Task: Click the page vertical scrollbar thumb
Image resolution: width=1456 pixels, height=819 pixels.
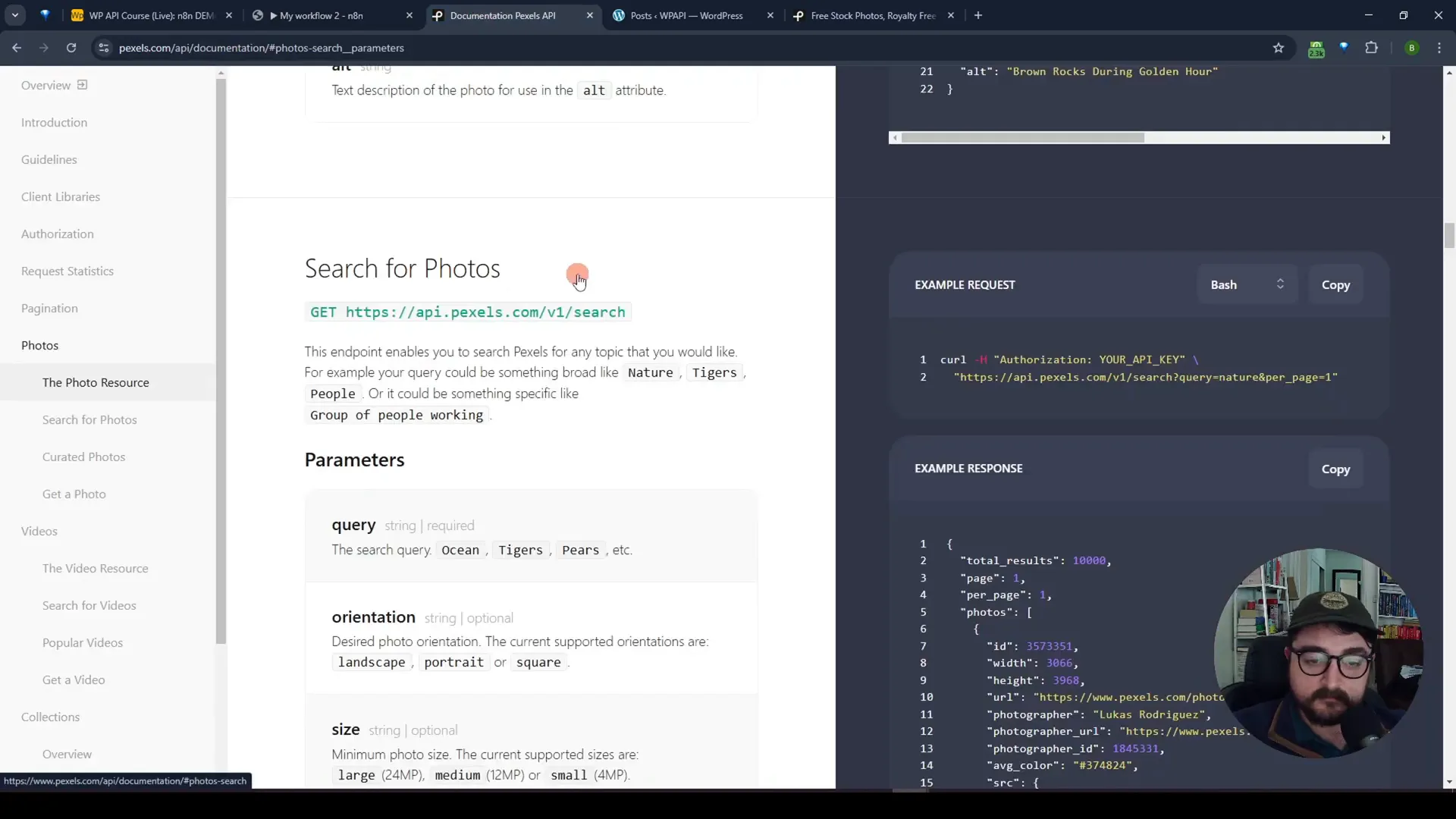Action: point(1449,236)
